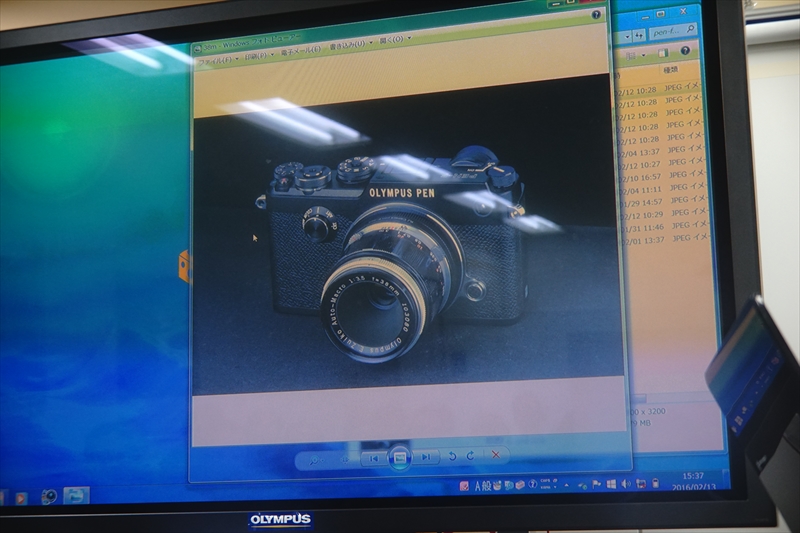The height and width of the screenshot is (533, 800).
Task: Open the media player taskbar icon
Action: coord(21,498)
